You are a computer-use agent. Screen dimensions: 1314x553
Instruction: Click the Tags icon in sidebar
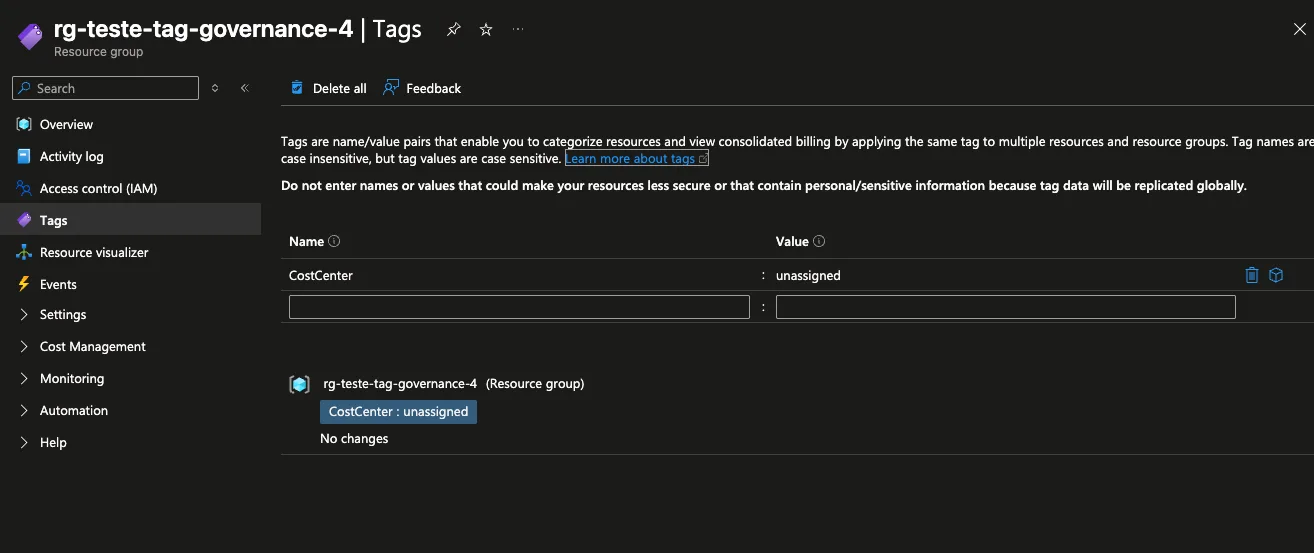pyautogui.click(x=24, y=220)
